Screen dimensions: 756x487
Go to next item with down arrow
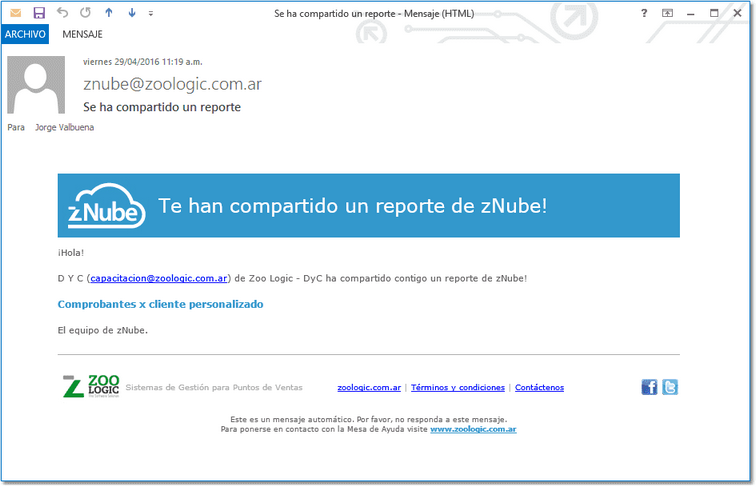coord(132,13)
